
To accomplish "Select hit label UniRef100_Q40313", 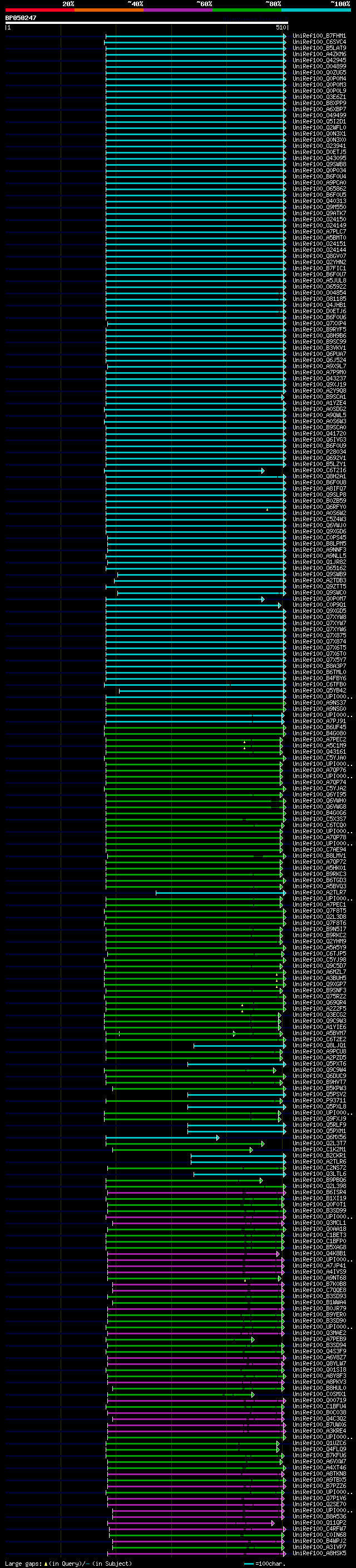I will pyautogui.click(x=319, y=201).
